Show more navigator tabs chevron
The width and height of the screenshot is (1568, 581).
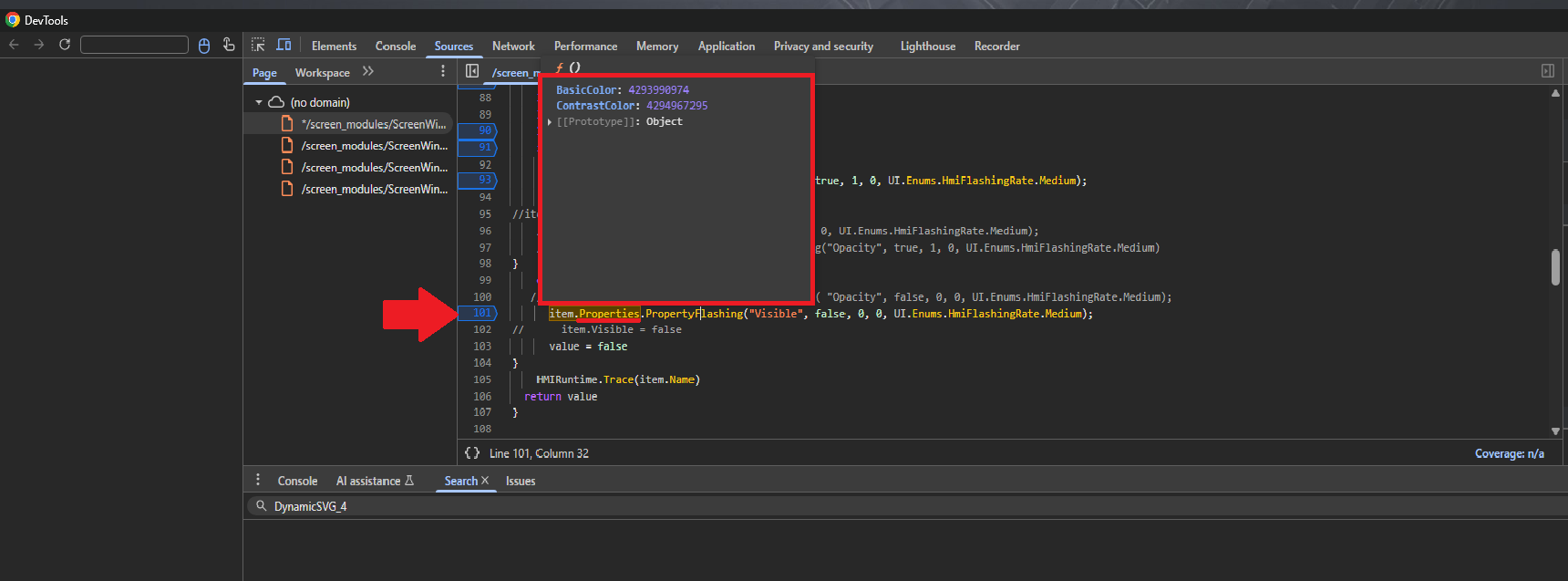[368, 71]
